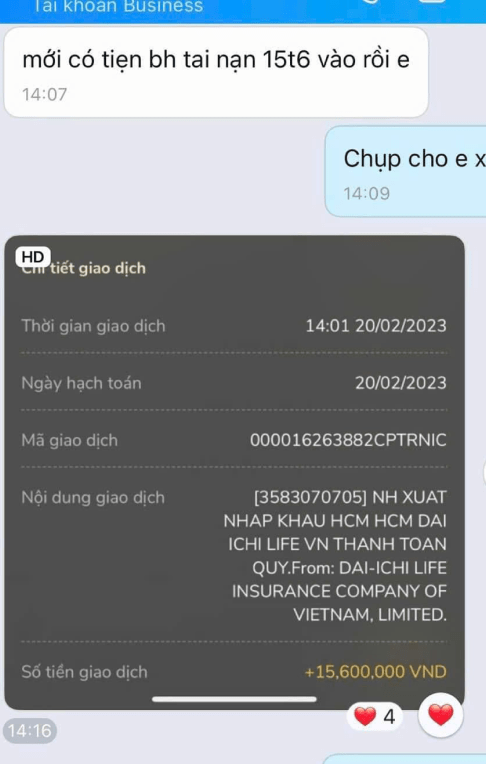Select the 'Chụp cho e x' reply bubble
This screenshot has height=764, width=486.
pos(406,171)
